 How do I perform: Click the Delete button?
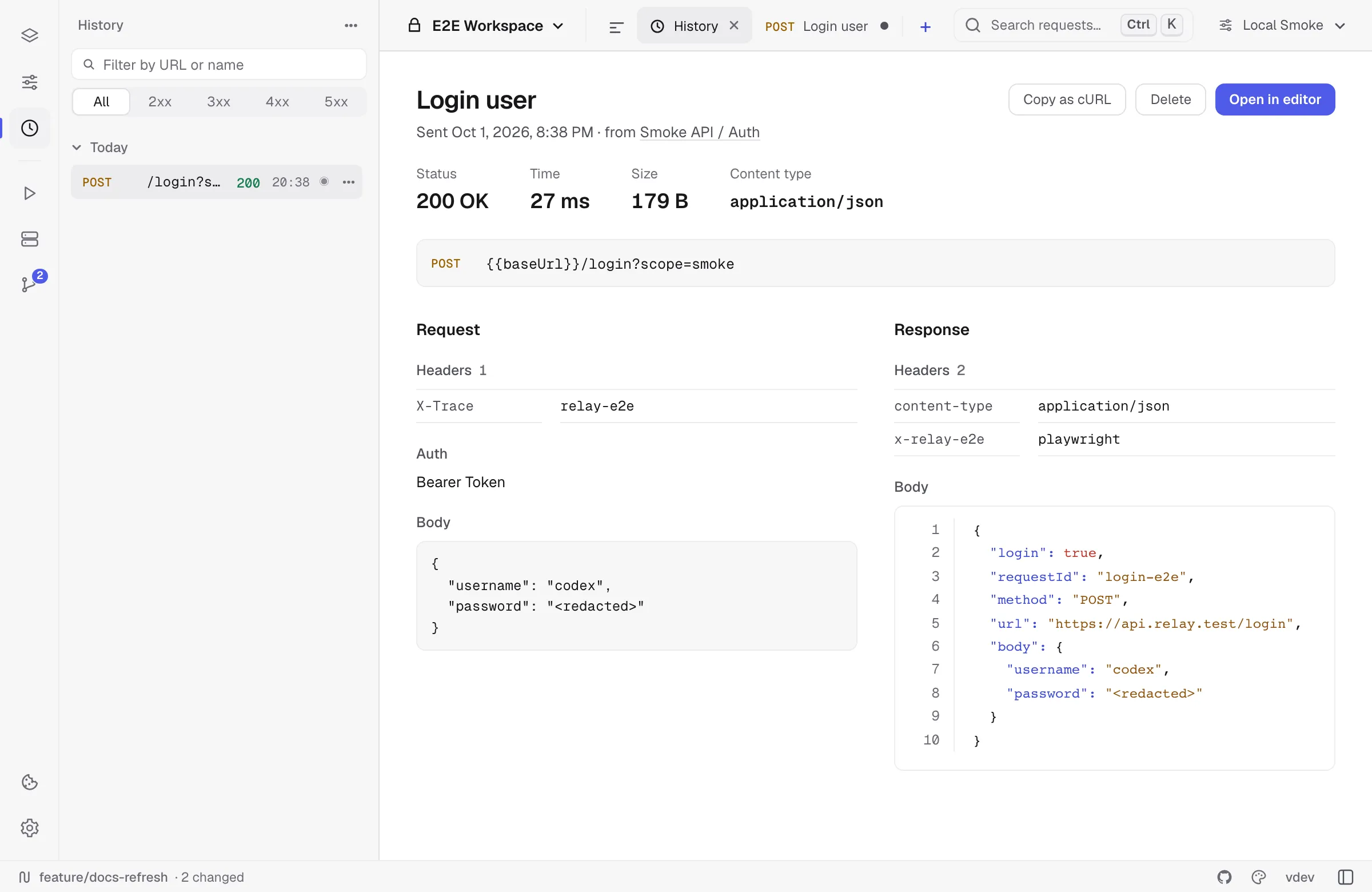1170,99
